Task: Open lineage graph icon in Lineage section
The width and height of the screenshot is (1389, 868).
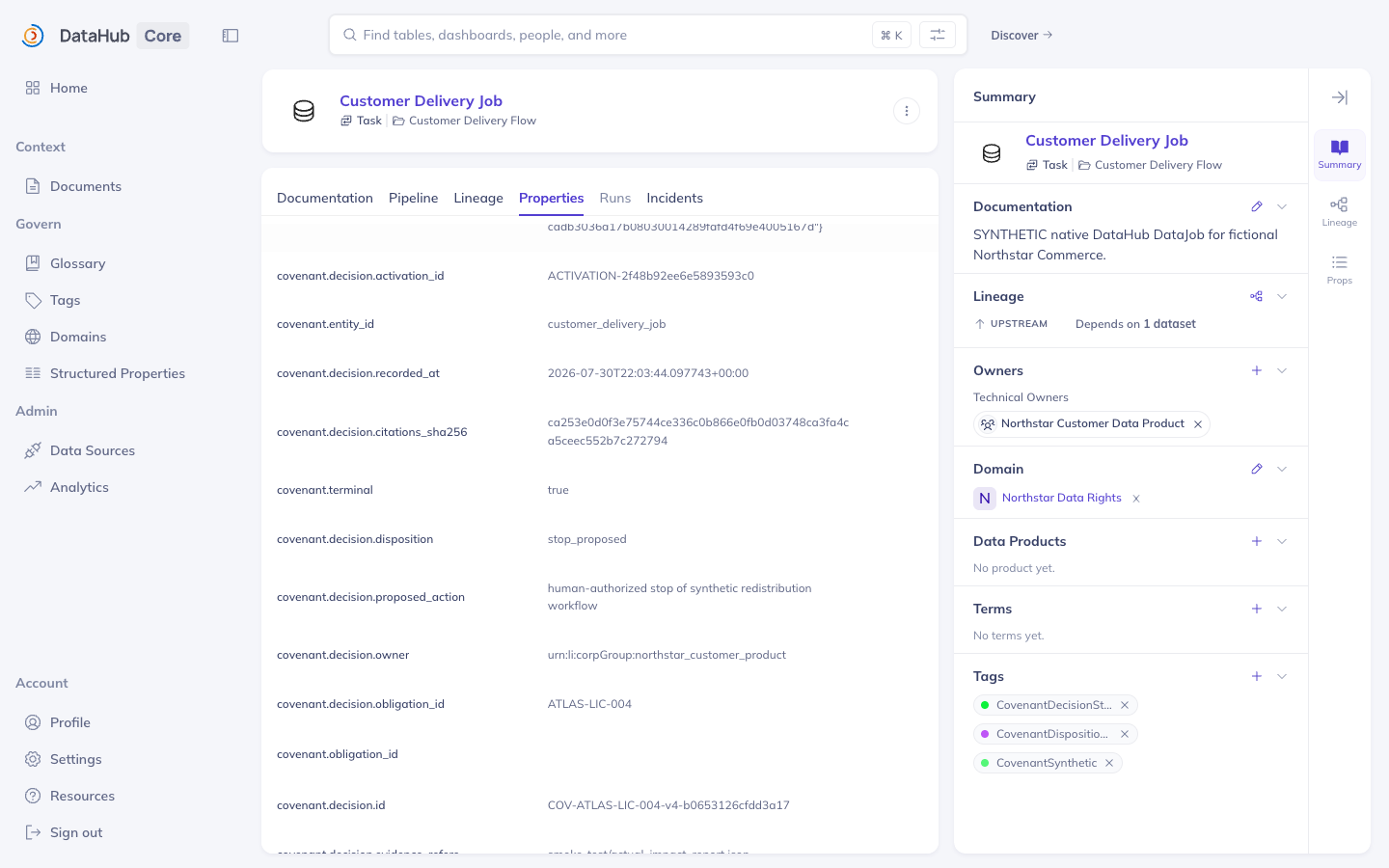Action: coord(1257,296)
